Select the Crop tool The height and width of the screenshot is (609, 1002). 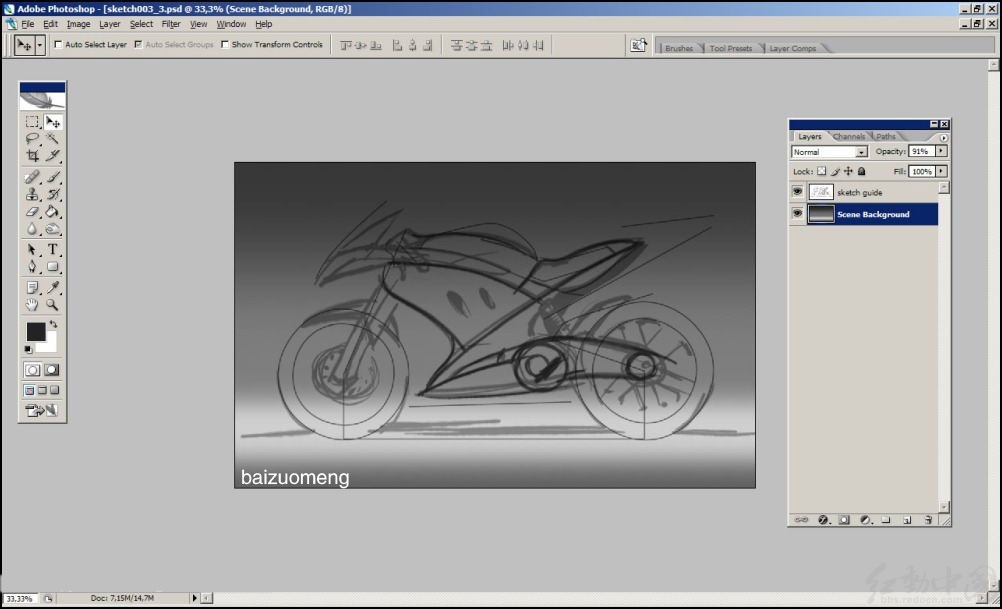(32, 155)
